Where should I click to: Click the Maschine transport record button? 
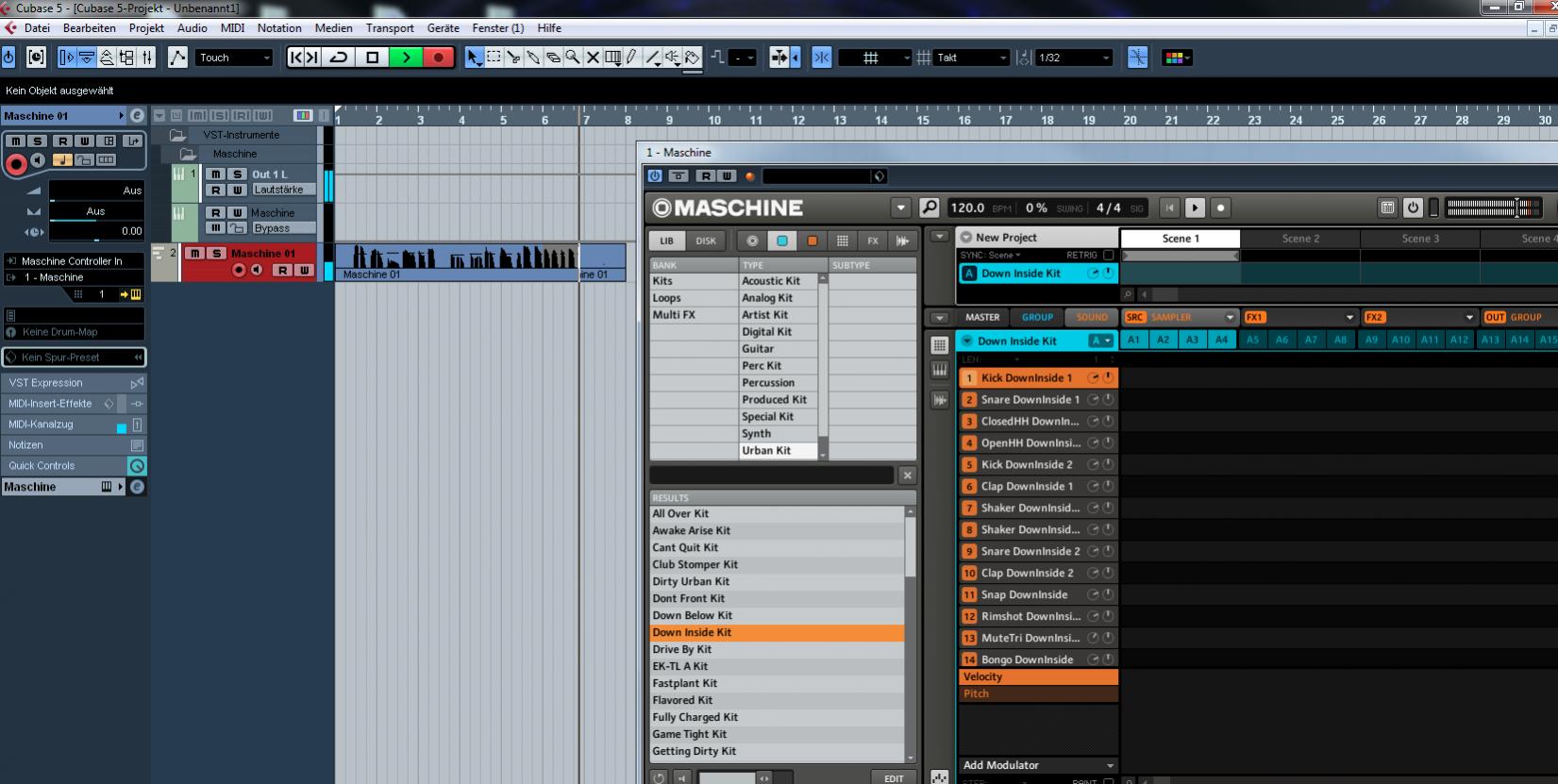[1220, 208]
